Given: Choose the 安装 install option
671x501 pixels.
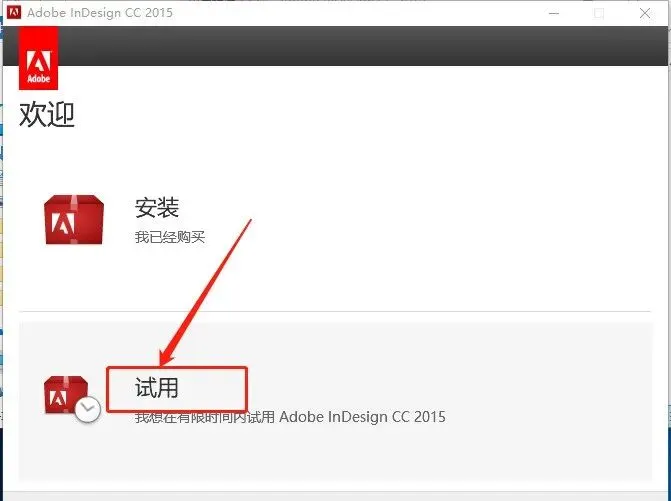Looking at the screenshot, I should coord(157,208).
